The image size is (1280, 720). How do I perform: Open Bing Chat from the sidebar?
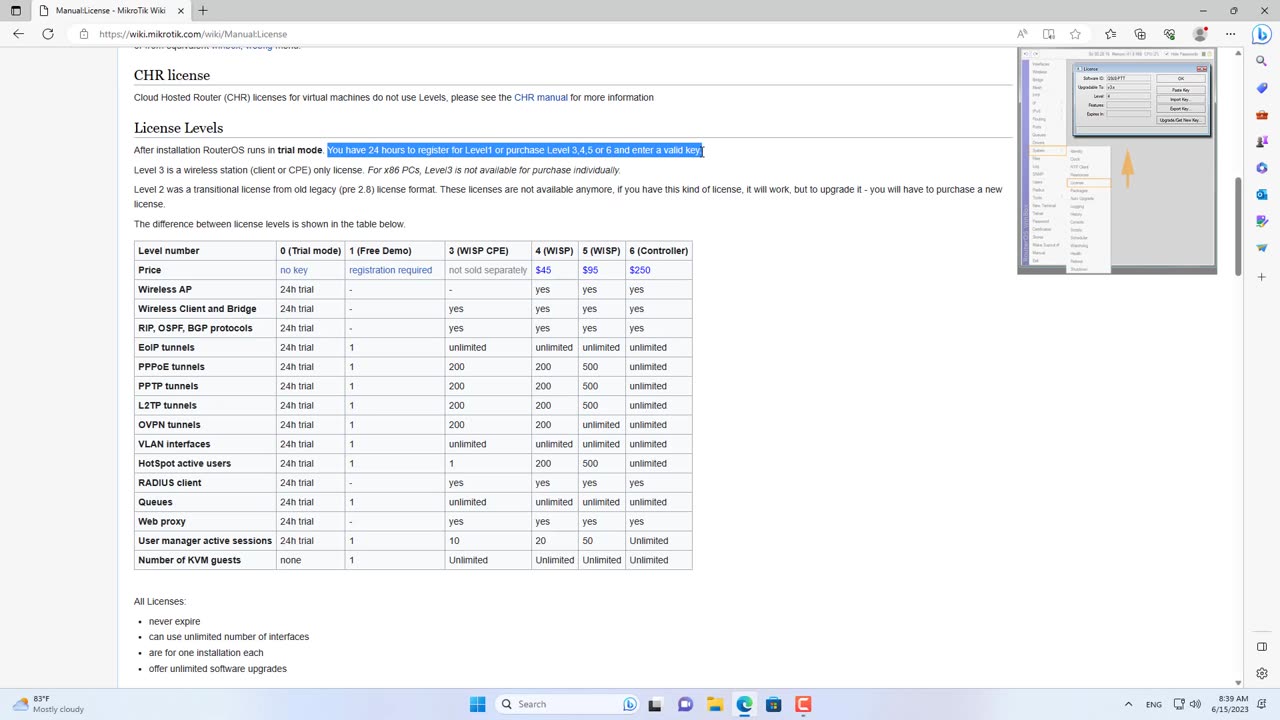[x=1262, y=34]
